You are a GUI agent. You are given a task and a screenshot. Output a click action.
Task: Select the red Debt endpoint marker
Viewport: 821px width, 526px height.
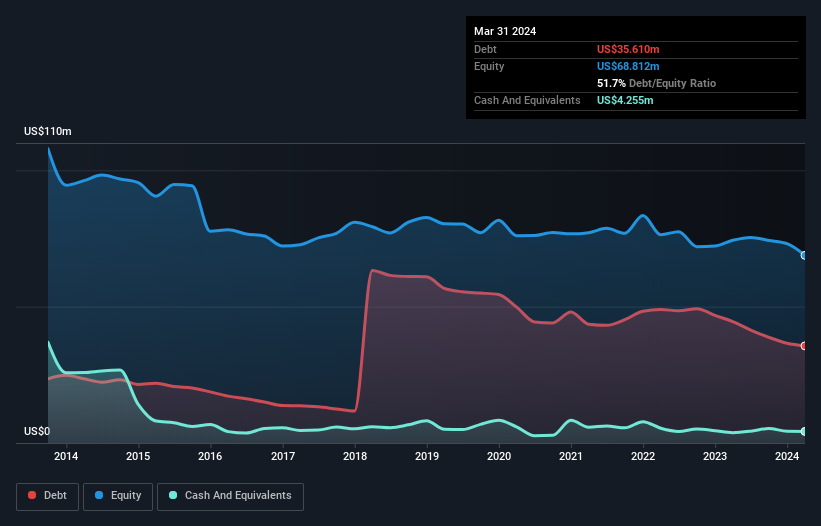coord(804,346)
